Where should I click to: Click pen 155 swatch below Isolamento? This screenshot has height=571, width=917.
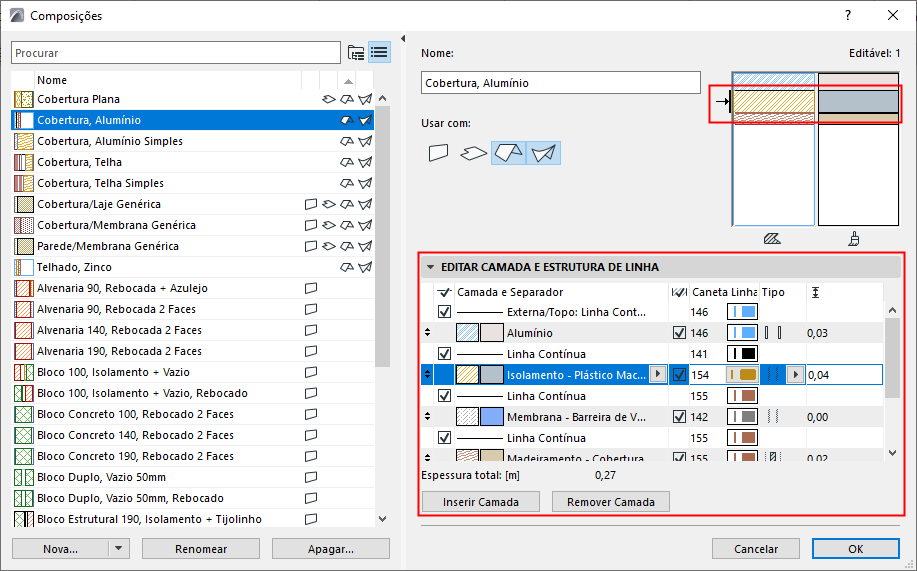coord(742,396)
